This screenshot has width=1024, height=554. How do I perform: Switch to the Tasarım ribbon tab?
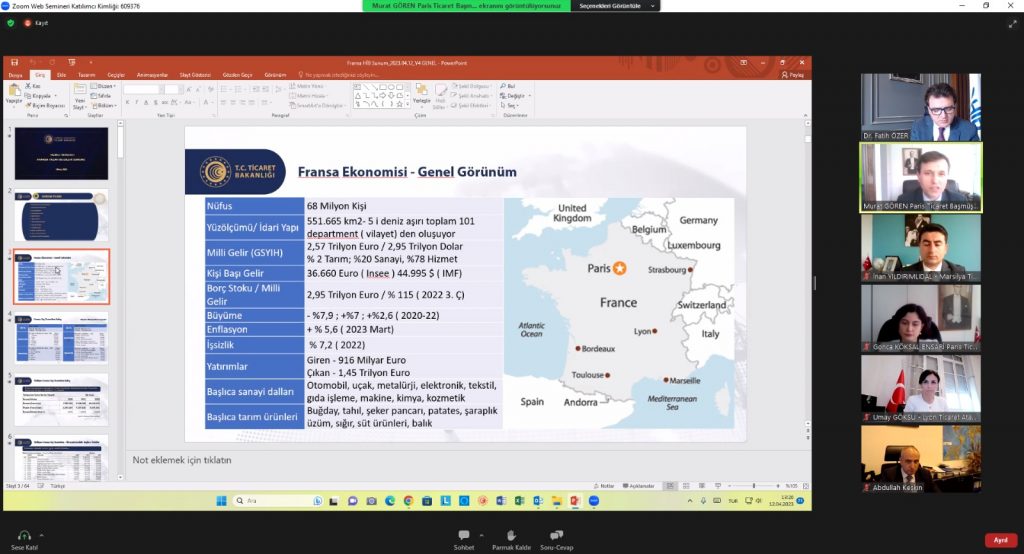[x=86, y=75]
